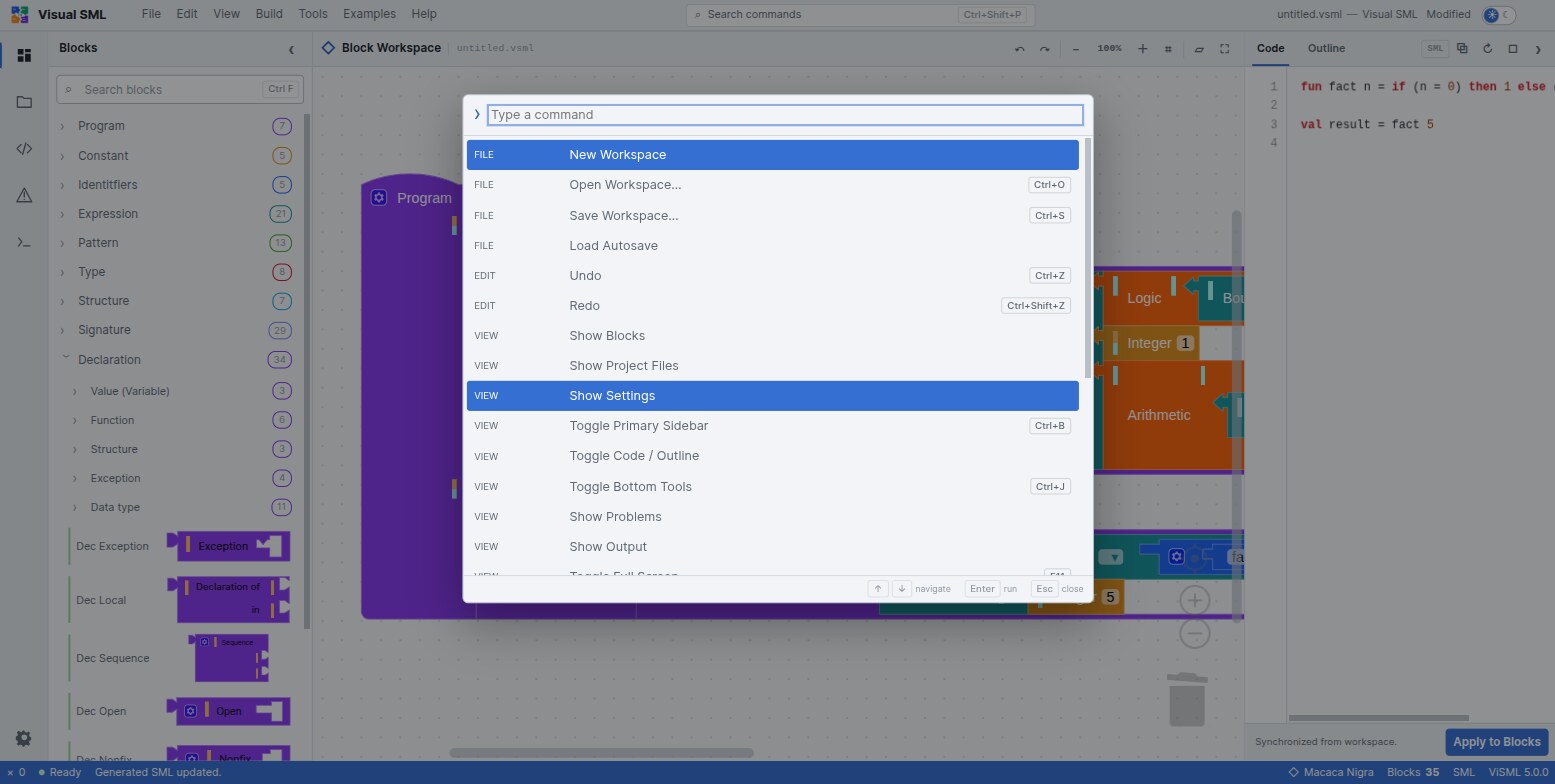Click the command palette list scrollbar
Image resolution: width=1555 pixels, height=784 pixels.
[1087, 258]
